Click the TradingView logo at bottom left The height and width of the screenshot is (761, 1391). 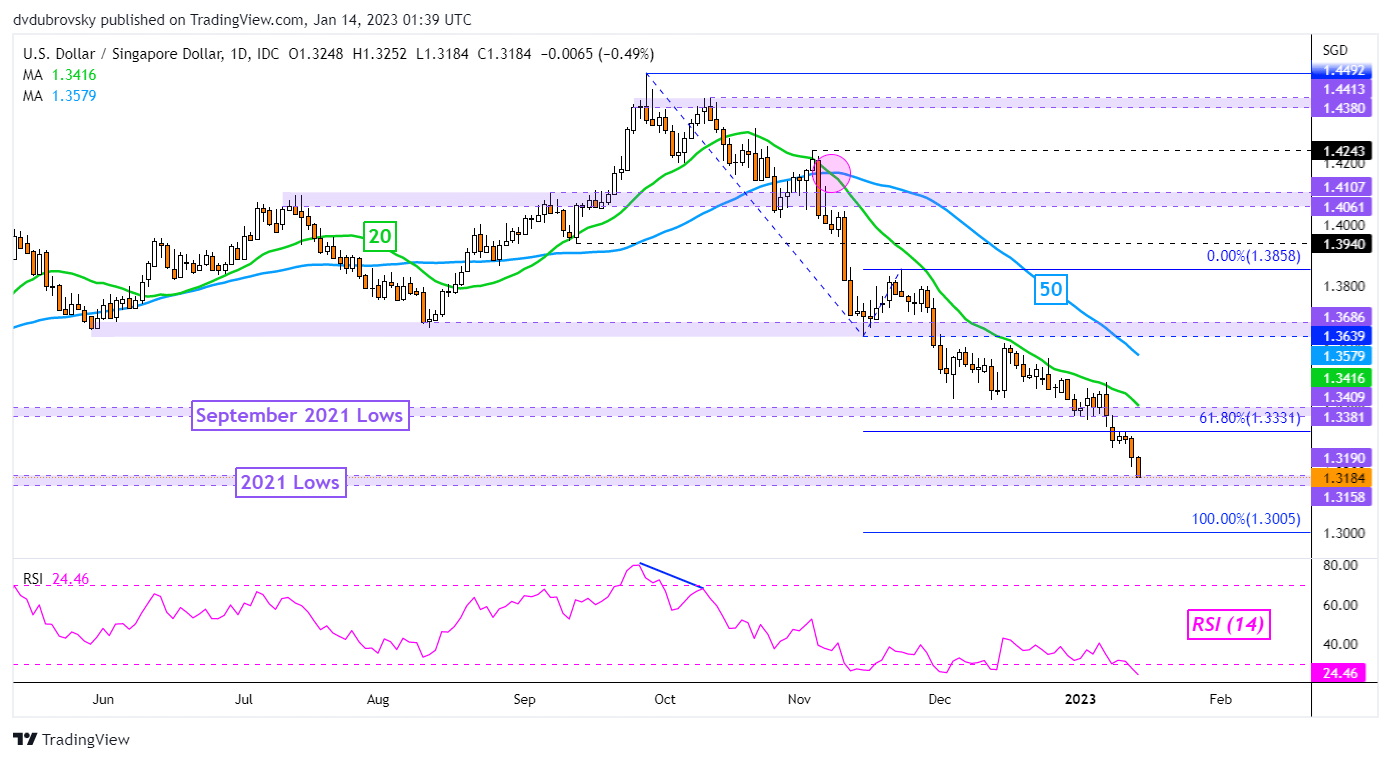[71, 740]
